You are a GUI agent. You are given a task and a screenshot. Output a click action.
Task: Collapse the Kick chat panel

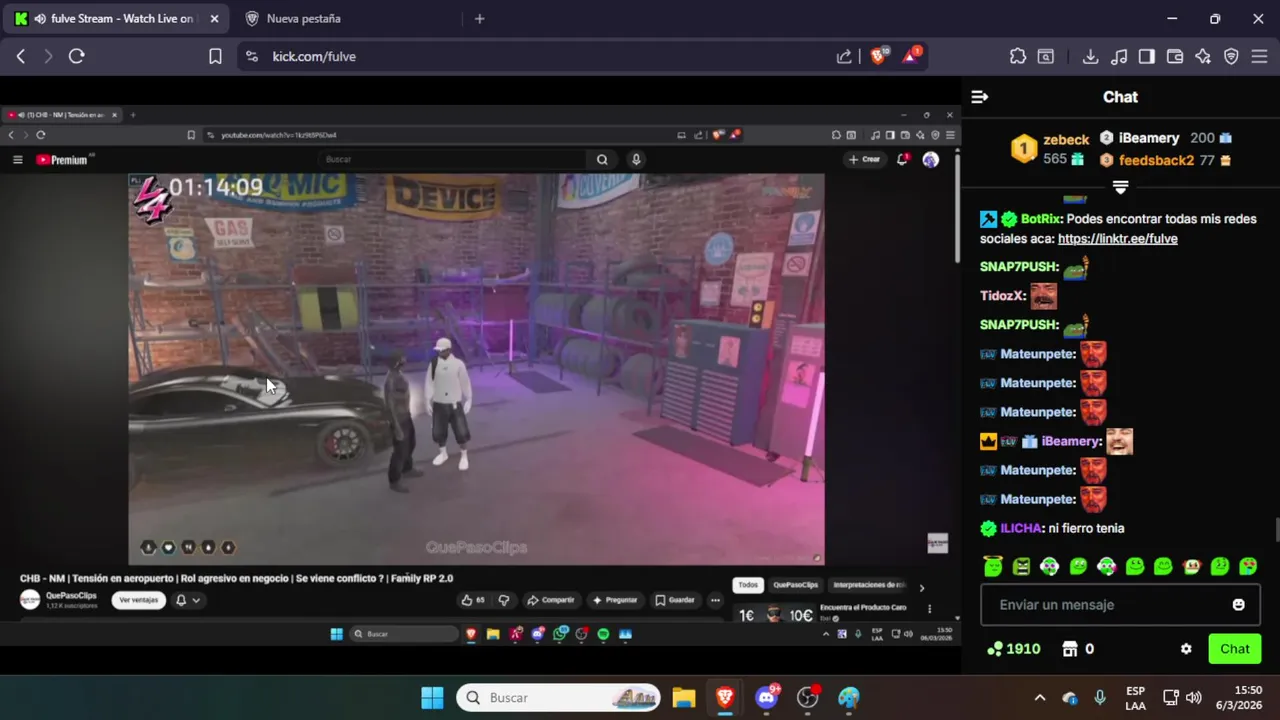tap(980, 97)
